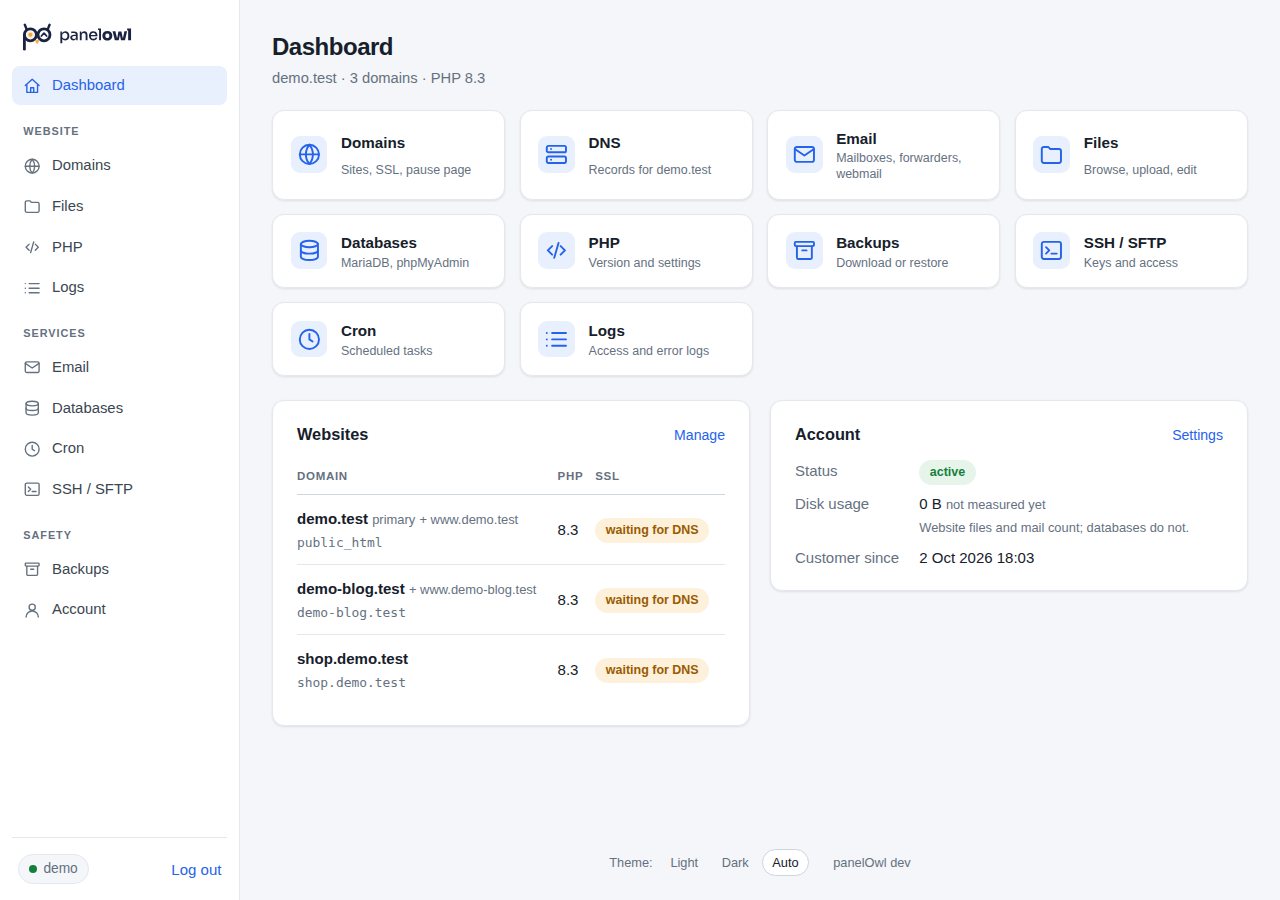Click the terminal icon beside sidebar SSH / SFTP

[x=32, y=489]
